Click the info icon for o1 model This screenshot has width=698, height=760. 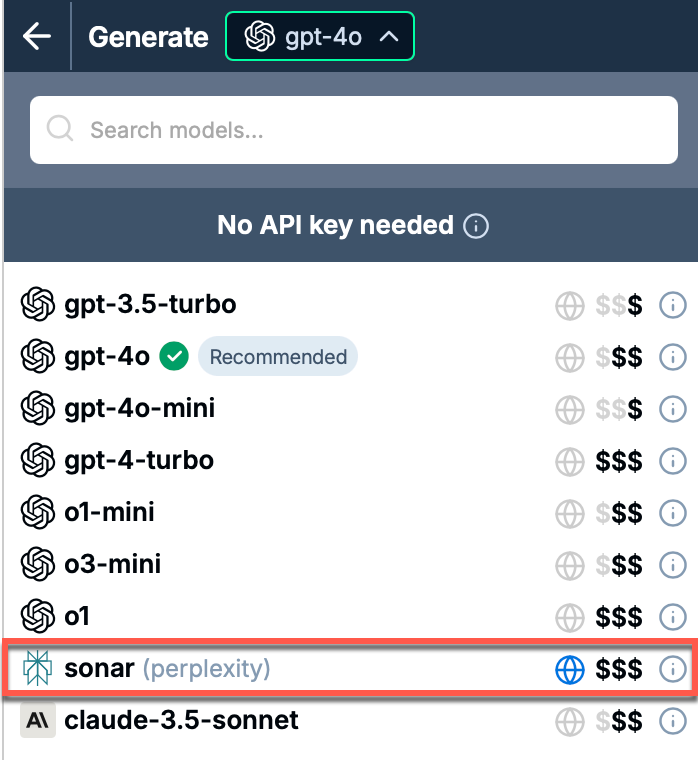673,617
